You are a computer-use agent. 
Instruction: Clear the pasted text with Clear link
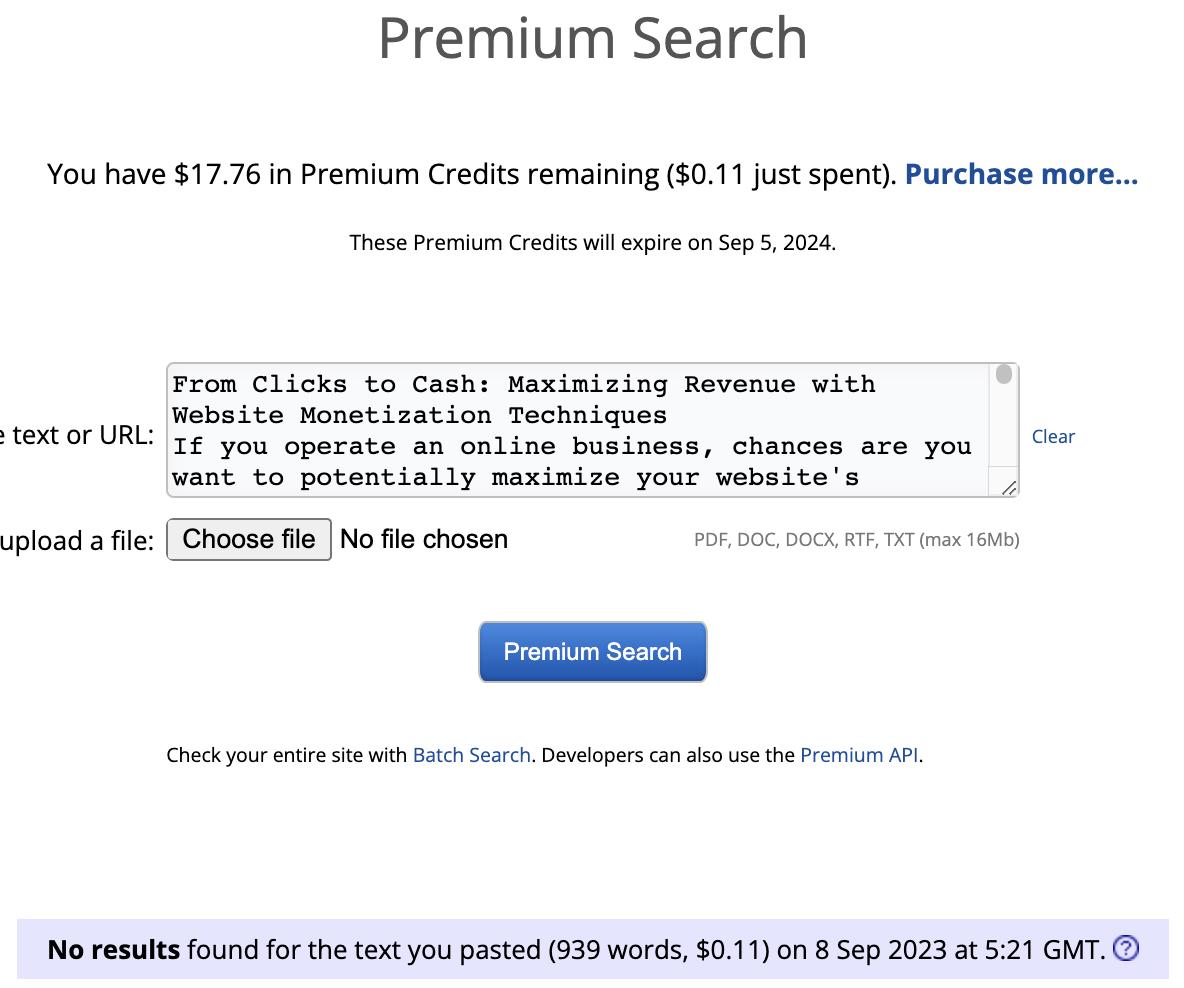(x=1053, y=437)
